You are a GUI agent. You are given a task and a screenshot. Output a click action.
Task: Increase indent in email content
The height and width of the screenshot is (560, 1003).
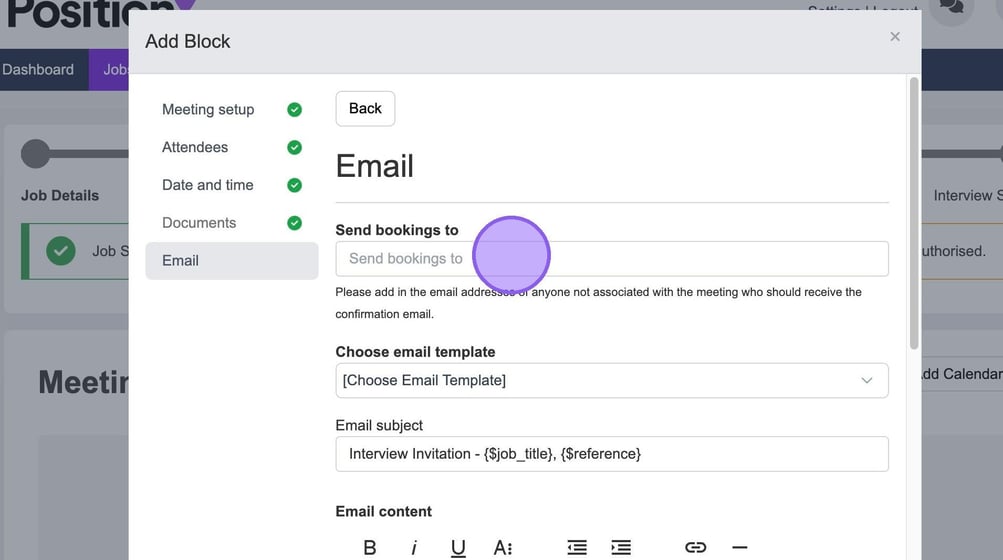pos(621,547)
